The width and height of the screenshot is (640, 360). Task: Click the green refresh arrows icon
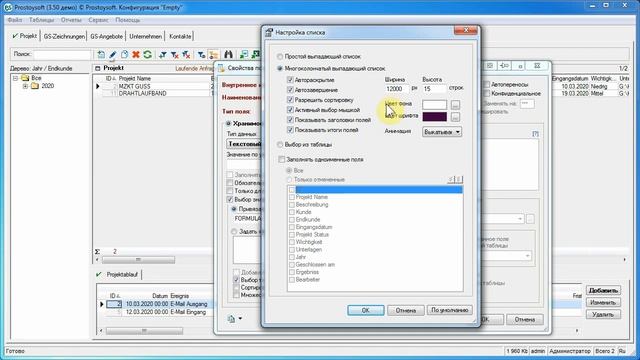coord(148,54)
